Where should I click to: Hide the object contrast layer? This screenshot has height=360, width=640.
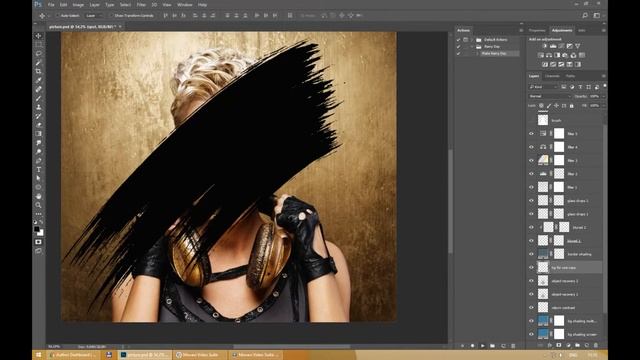[x=531, y=307]
